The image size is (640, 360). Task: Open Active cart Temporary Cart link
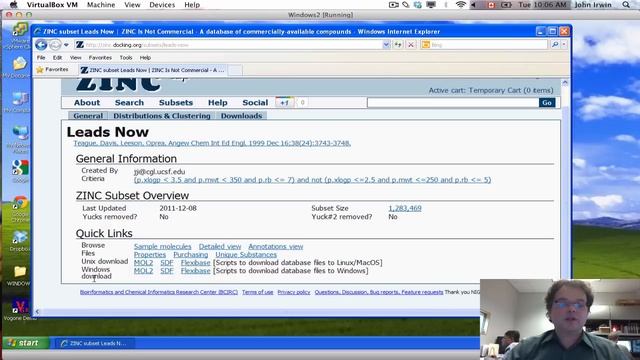(x=491, y=91)
